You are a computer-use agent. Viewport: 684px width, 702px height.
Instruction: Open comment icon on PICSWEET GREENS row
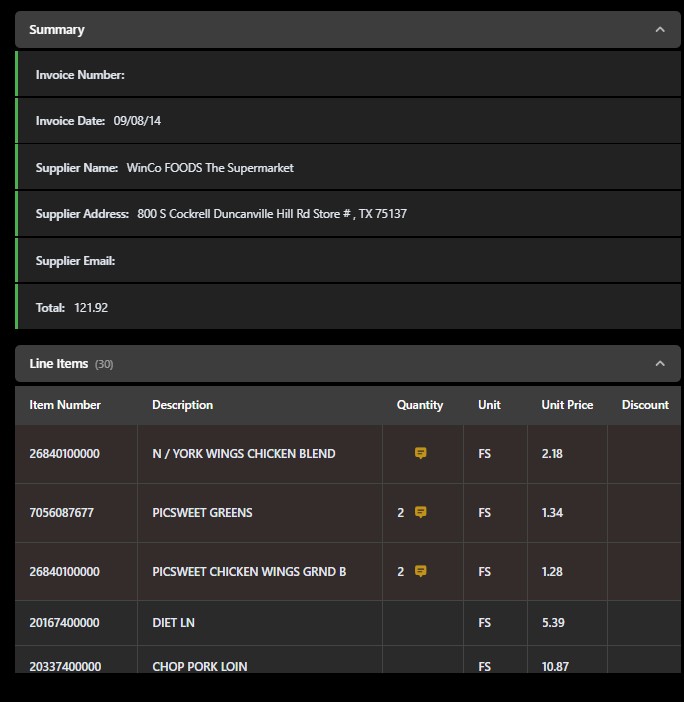pyautogui.click(x=420, y=512)
